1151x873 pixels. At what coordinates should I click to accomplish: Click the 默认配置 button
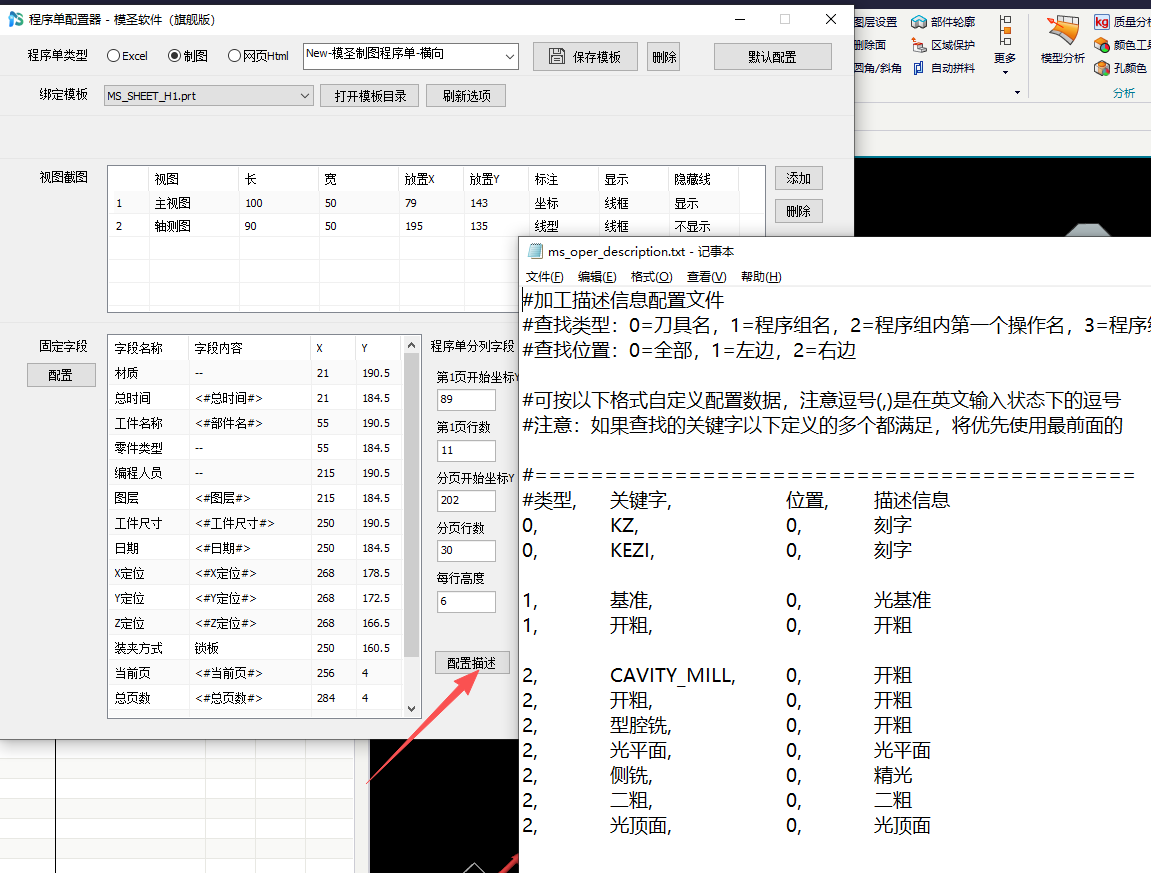click(x=772, y=57)
